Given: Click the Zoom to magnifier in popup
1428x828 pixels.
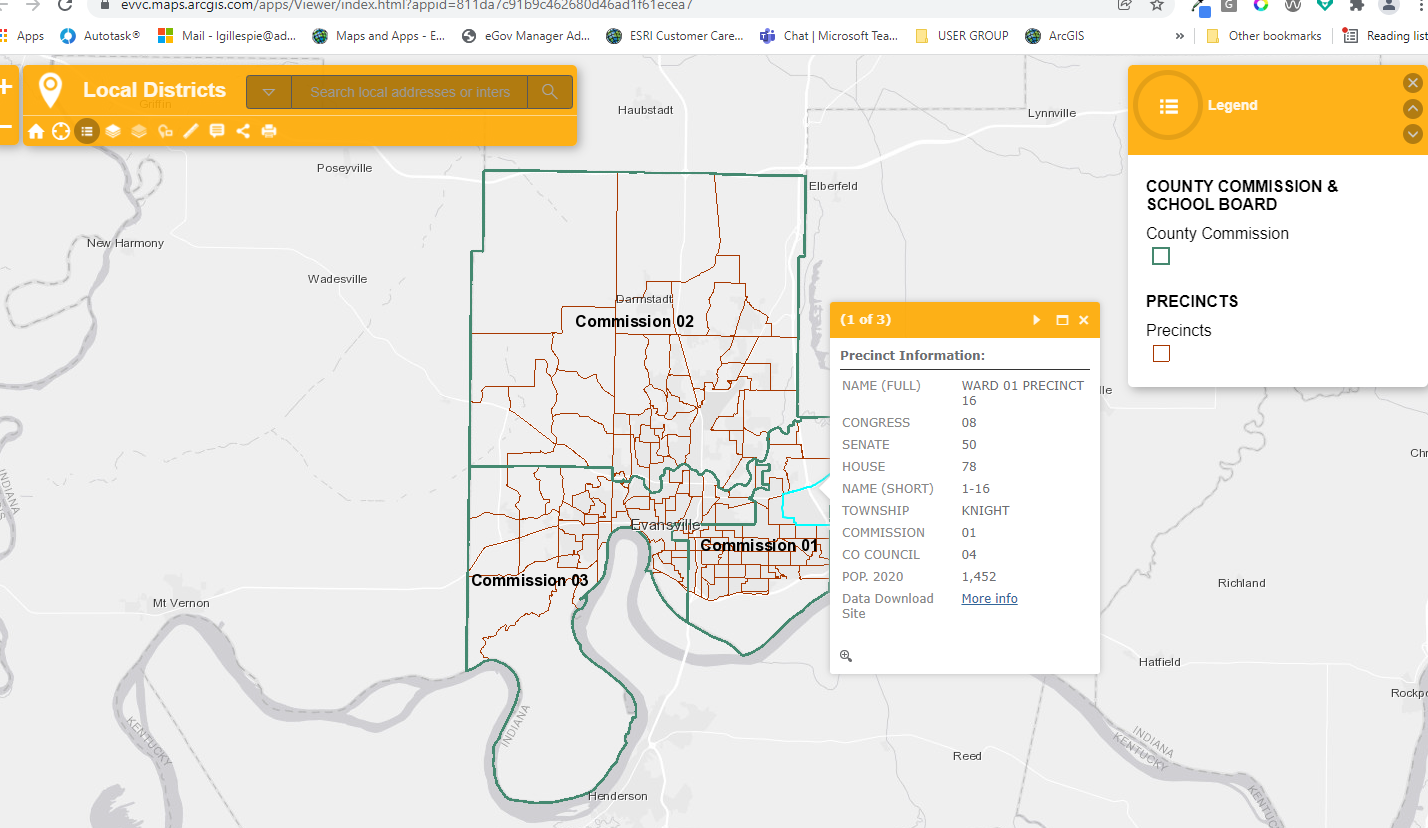Looking at the screenshot, I should 846,656.
